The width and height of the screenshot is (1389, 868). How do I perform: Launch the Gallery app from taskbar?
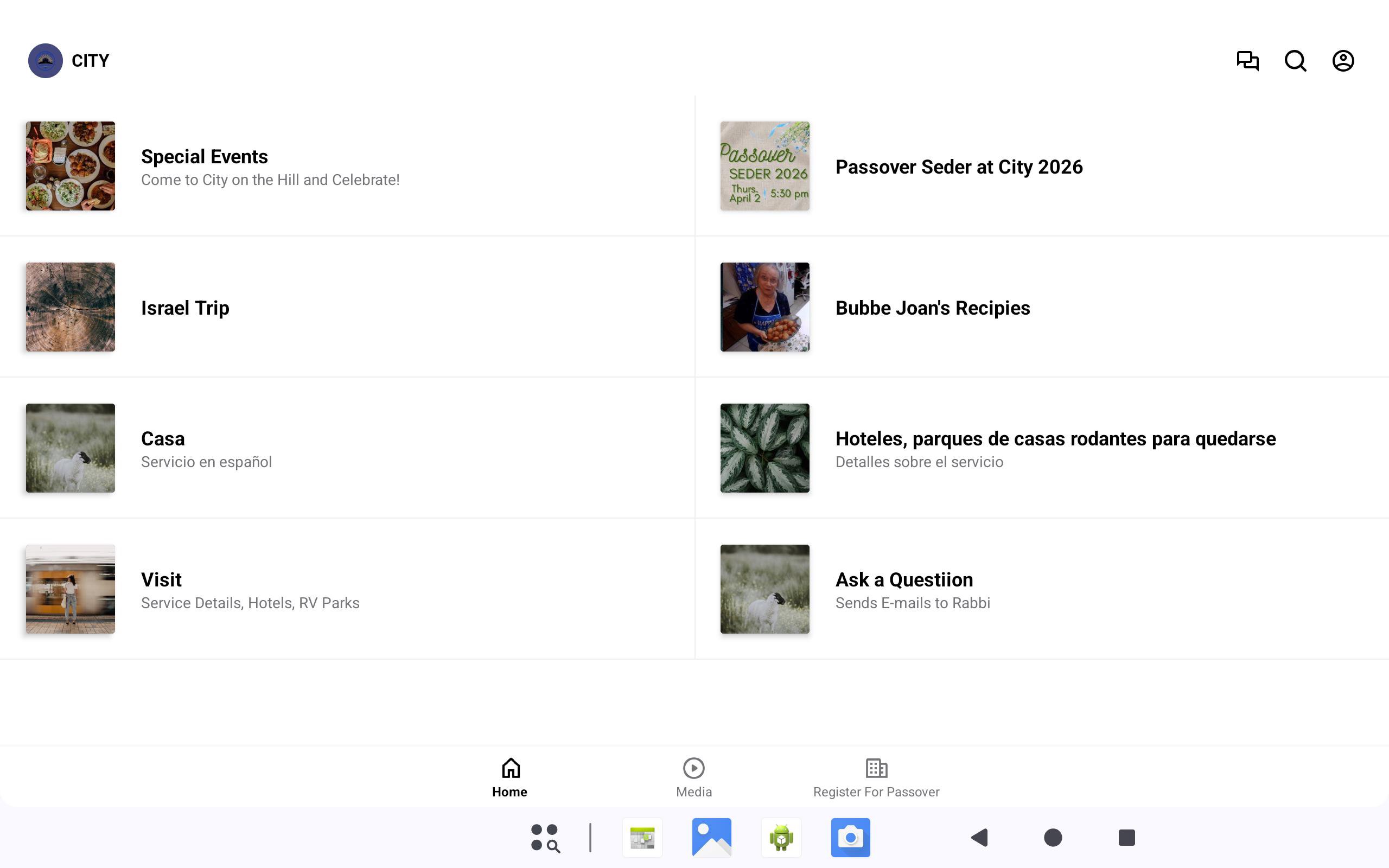711,838
